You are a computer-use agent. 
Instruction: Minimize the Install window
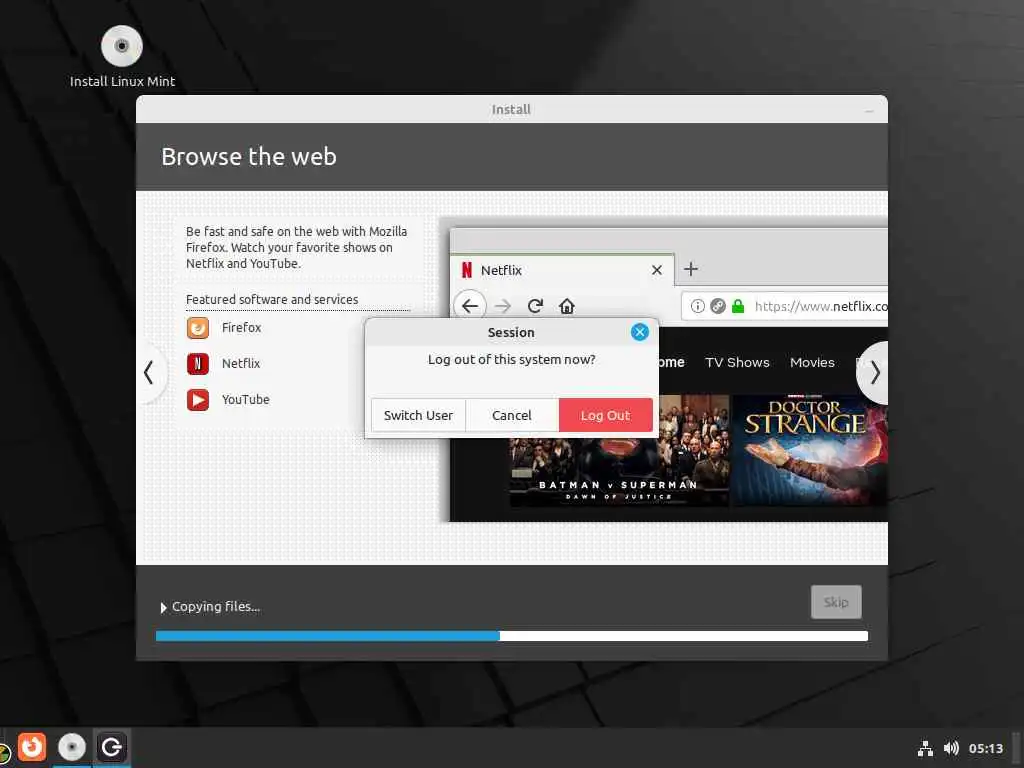point(869,110)
